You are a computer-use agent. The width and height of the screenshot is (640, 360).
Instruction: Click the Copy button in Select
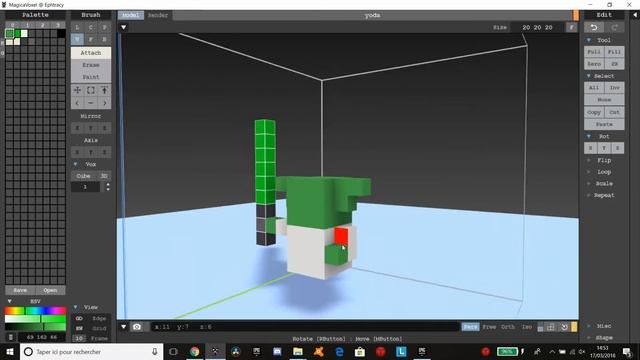(x=594, y=112)
